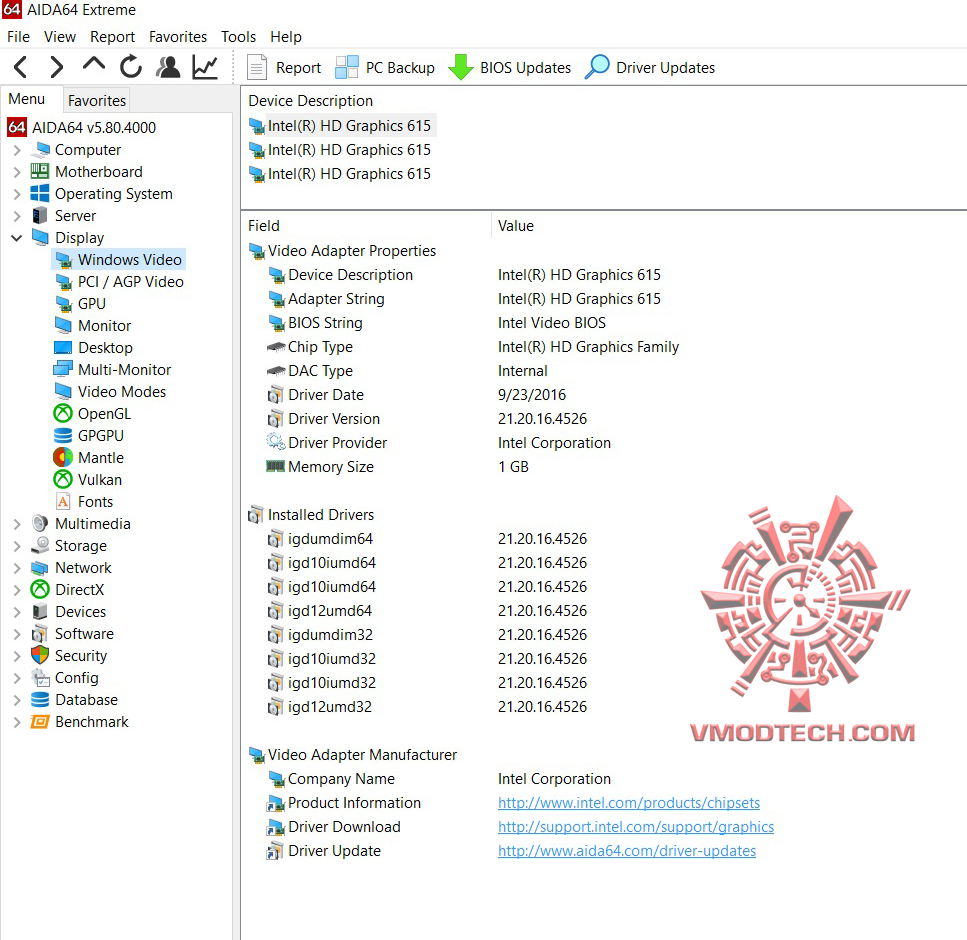Expand the Computer tree node
Viewport: 967px width, 940px height.
pyautogui.click(x=17, y=150)
